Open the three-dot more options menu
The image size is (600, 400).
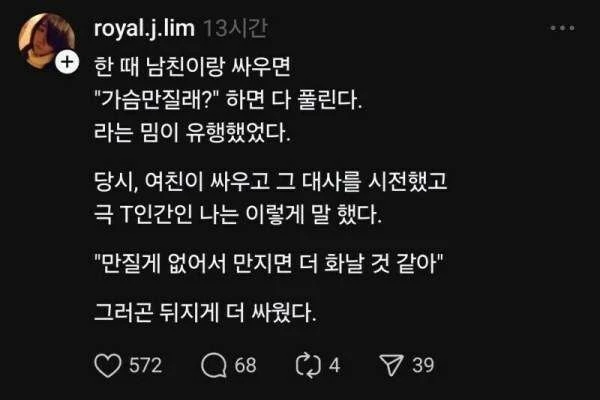click(x=562, y=28)
